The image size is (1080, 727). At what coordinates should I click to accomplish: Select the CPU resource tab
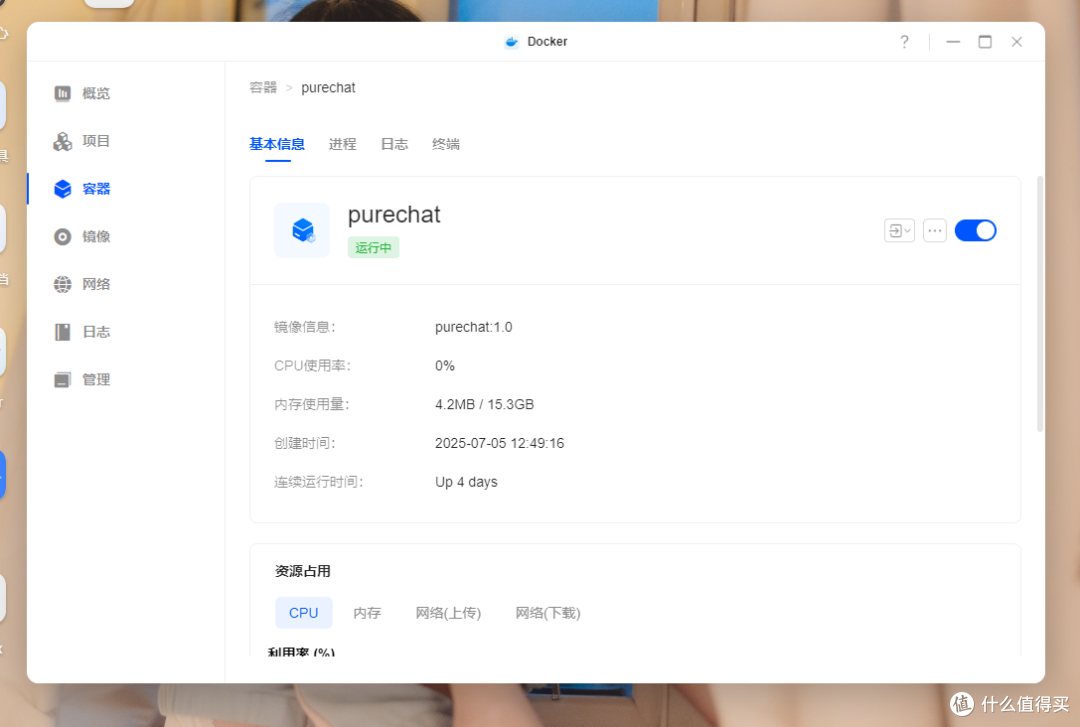[x=304, y=613]
